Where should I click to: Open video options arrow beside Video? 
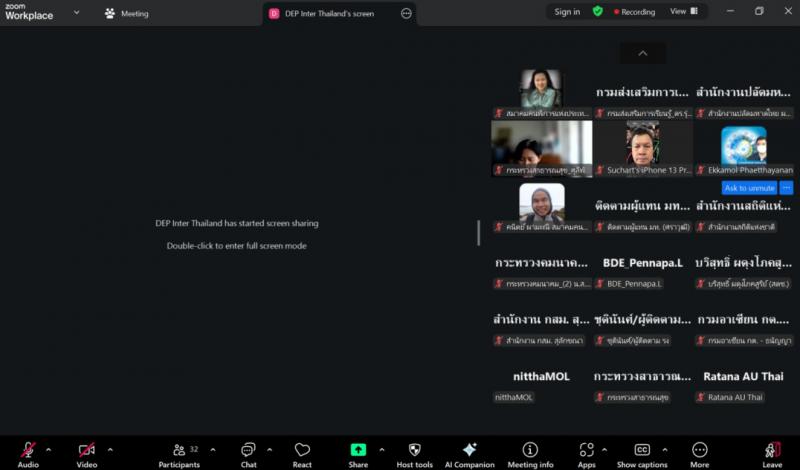click(110, 450)
